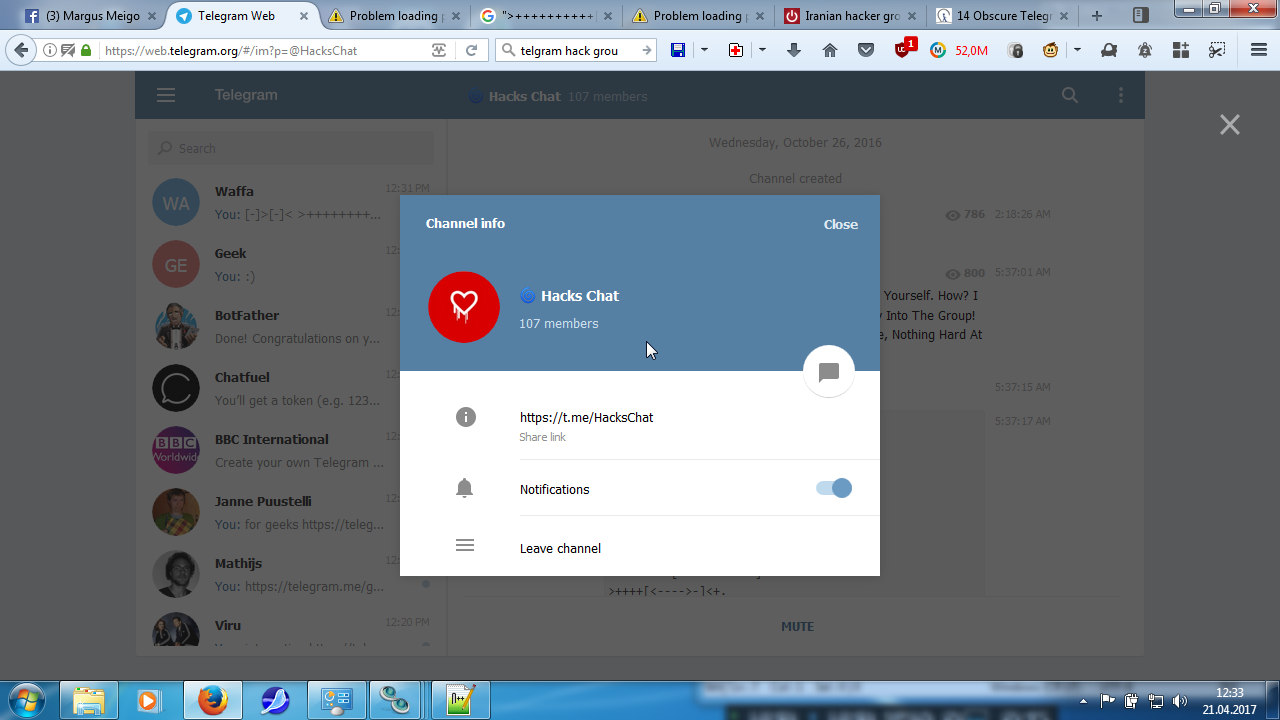Click the MUTE button below the chat
This screenshot has height=720, width=1280.
797,626
